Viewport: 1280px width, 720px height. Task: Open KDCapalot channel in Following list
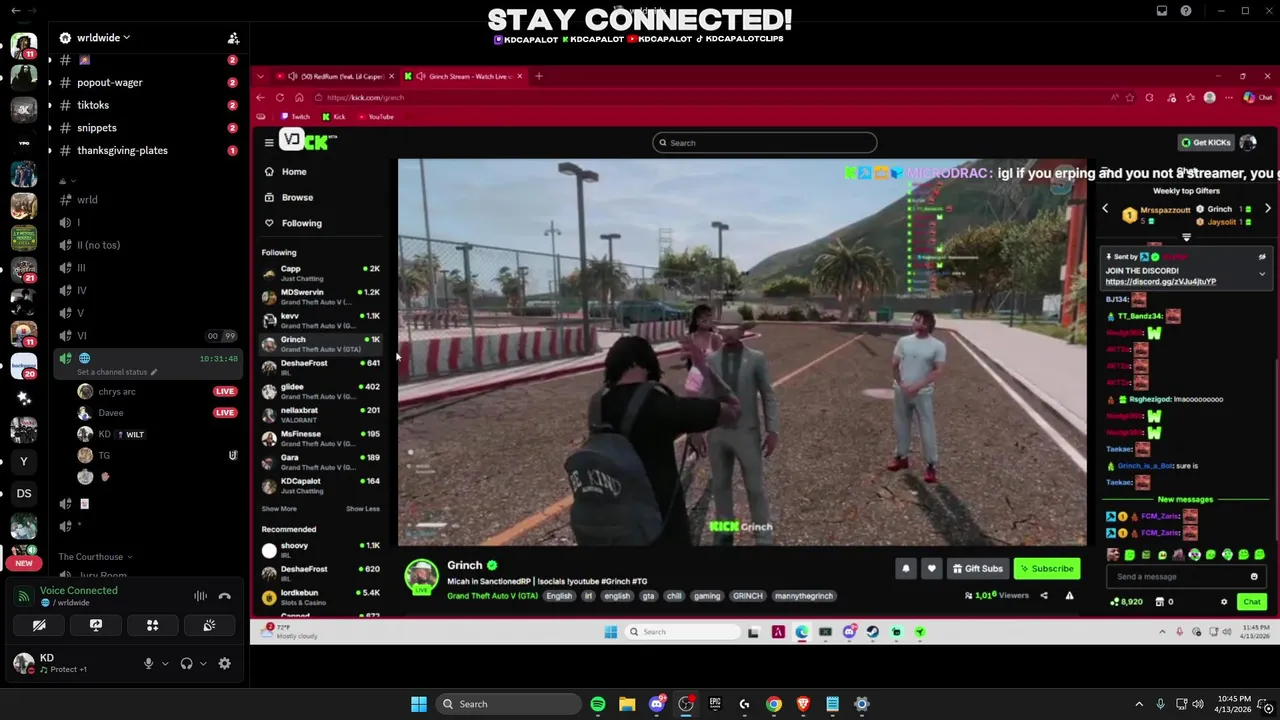pyautogui.click(x=320, y=485)
